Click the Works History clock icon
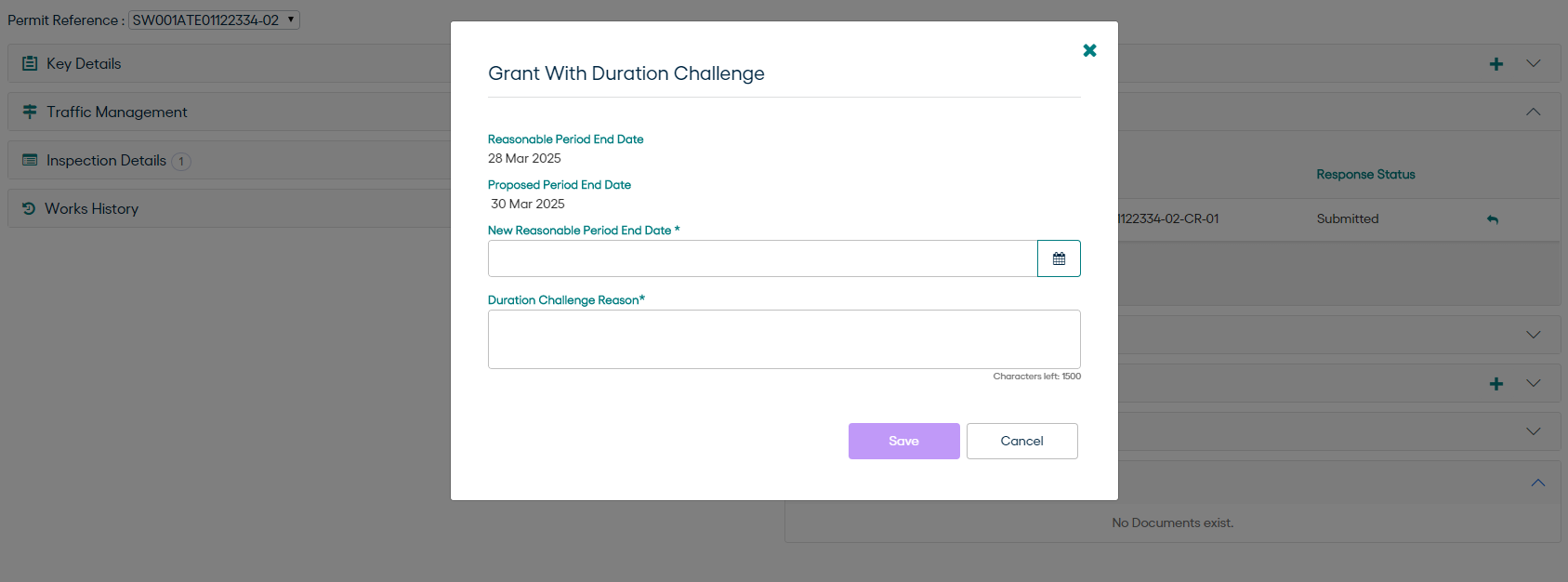The image size is (1568, 582). point(29,208)
